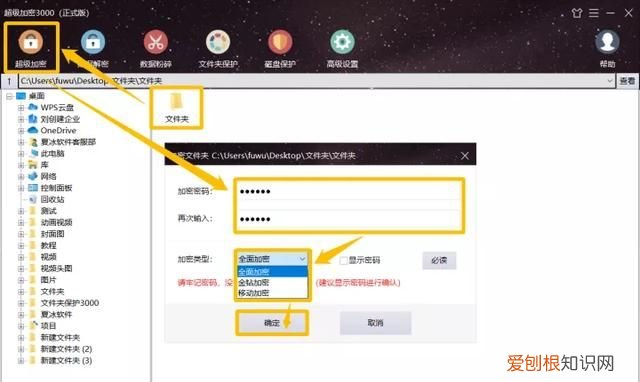This screenshot has height=382, width=640.
Task: Click the 加密密码 password field
Action: [x=349, y=191]
